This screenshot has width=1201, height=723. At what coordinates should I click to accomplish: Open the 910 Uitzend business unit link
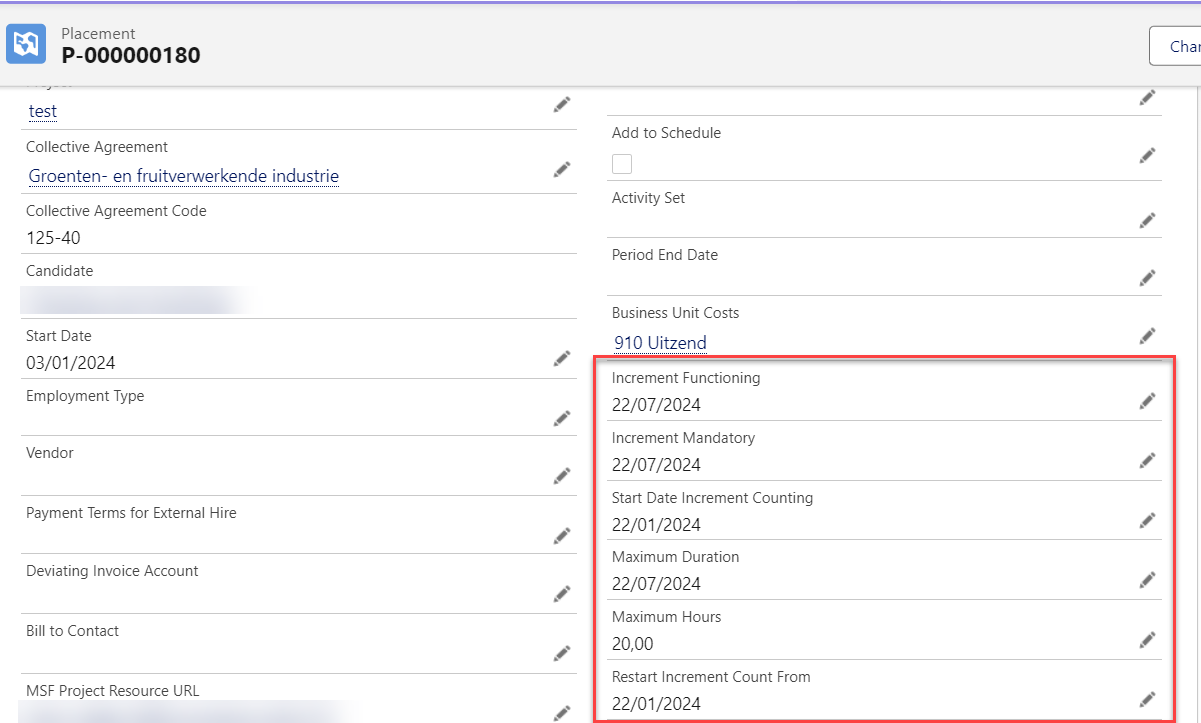click(660, 343)
